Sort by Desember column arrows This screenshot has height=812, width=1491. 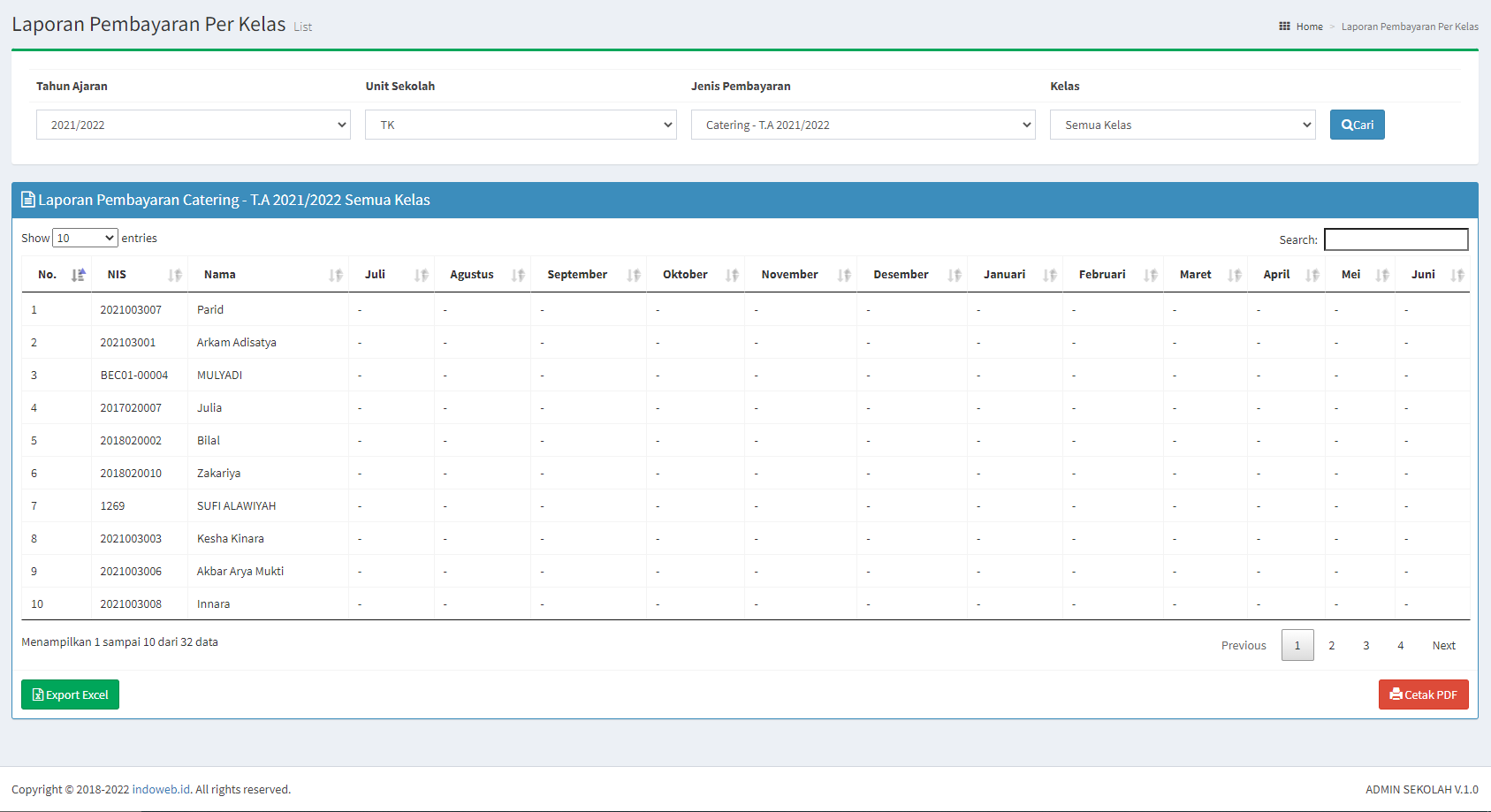[955, 275]
